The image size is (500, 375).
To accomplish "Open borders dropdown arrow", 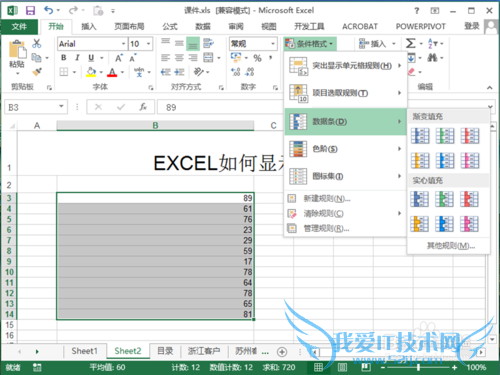I will click(74, 72).
